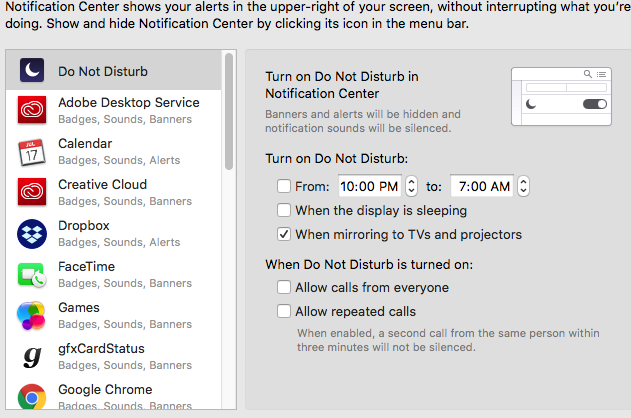The height and width of the screenshot is (418, 631).
Task: Enable the scheduled From time checkbox
Action: [x=284, y=186]
